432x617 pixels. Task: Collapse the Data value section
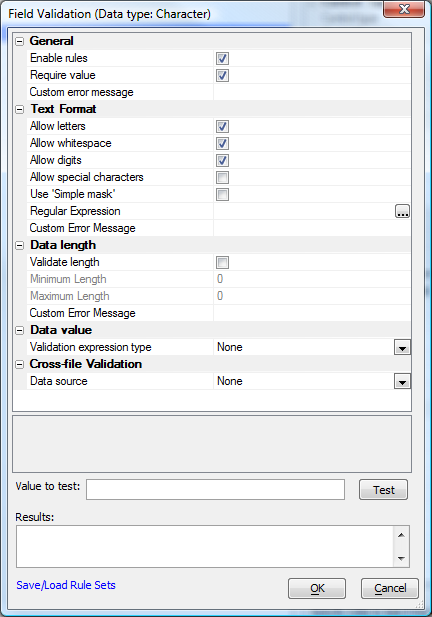pyautogui.click(x=19, y=331)
